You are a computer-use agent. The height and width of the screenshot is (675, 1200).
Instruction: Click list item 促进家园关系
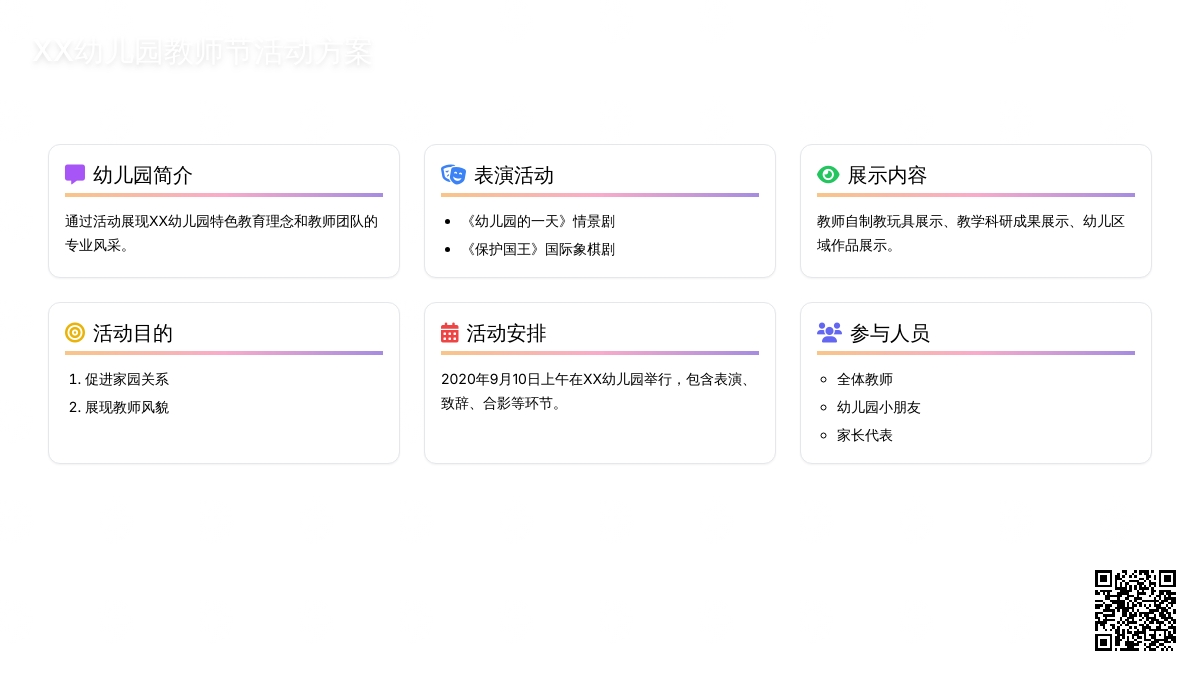pos(127,379)
